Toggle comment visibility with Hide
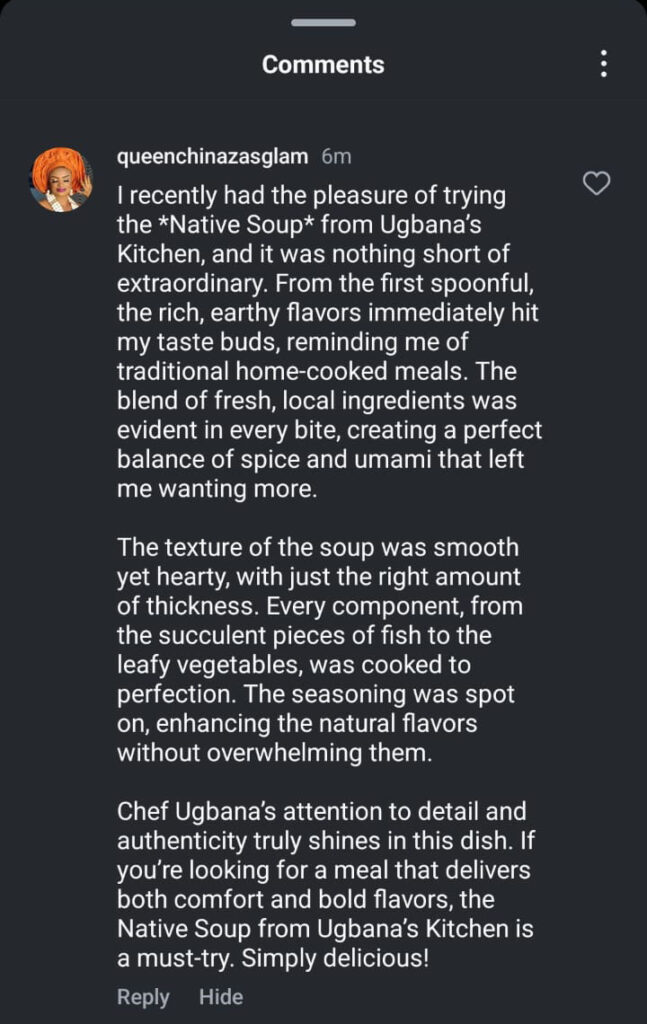The height and width of the screenshot is (1024, 647). tap(221, 996)
